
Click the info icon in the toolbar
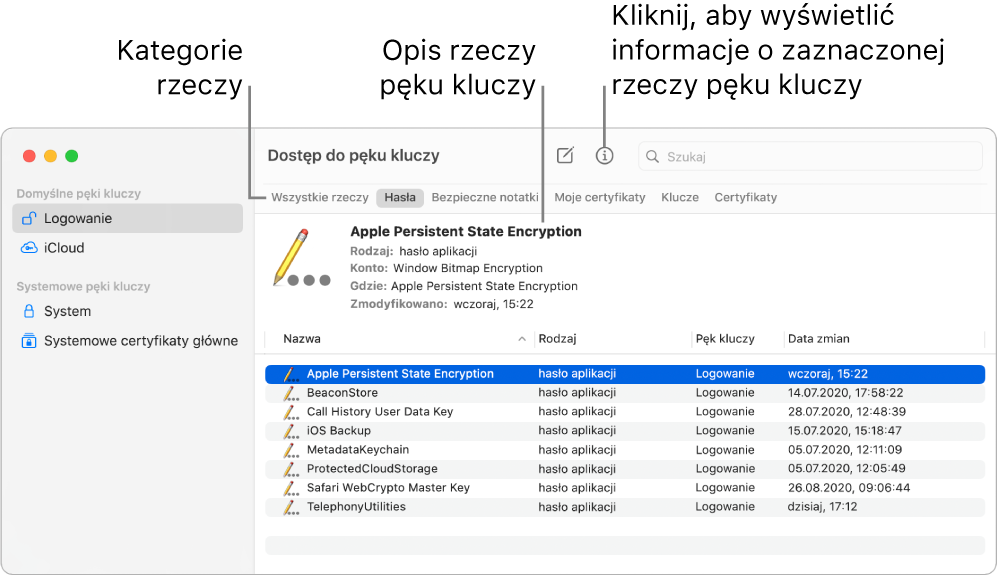coord(604,156)
